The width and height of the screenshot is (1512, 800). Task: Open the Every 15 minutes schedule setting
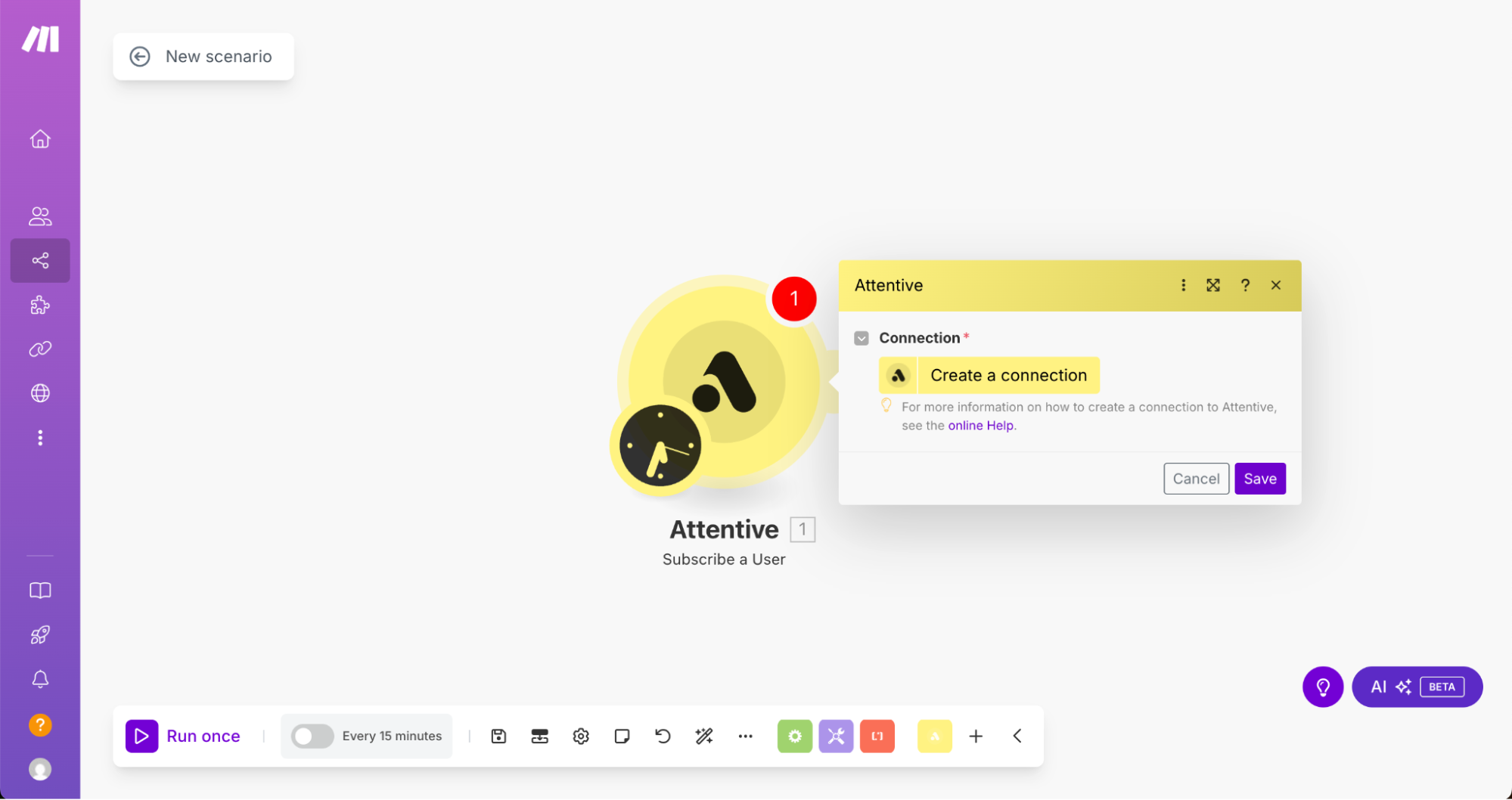[x=392, y=736]
